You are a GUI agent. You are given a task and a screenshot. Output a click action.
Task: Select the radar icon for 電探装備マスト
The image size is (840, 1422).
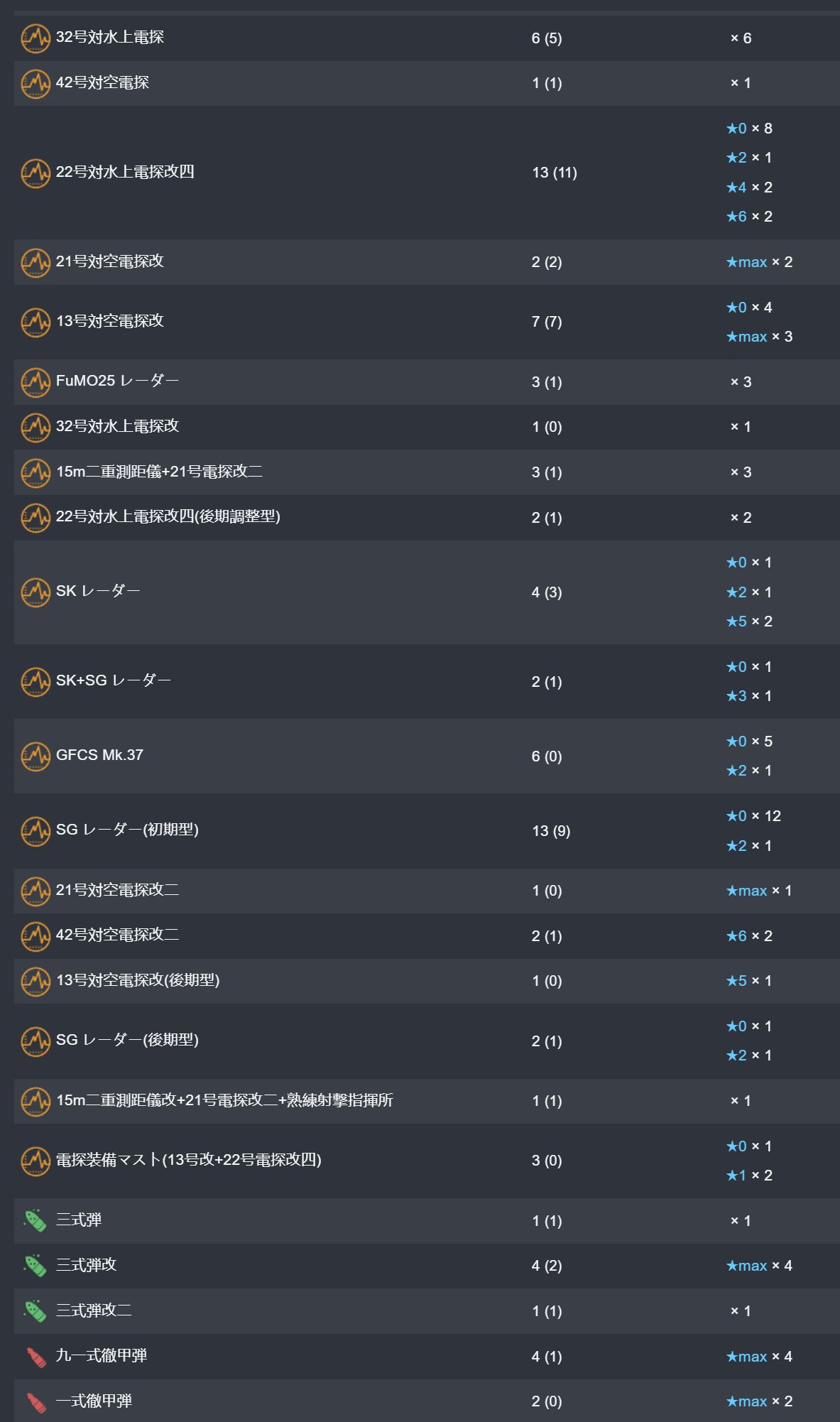35,1161
